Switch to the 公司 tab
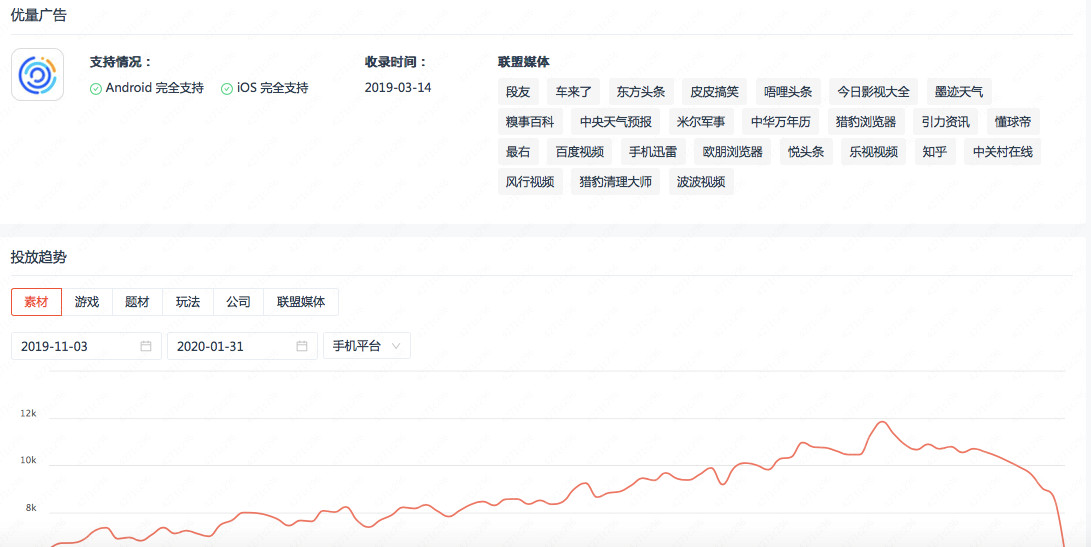 pyautogui.click(x=238, y=302)
